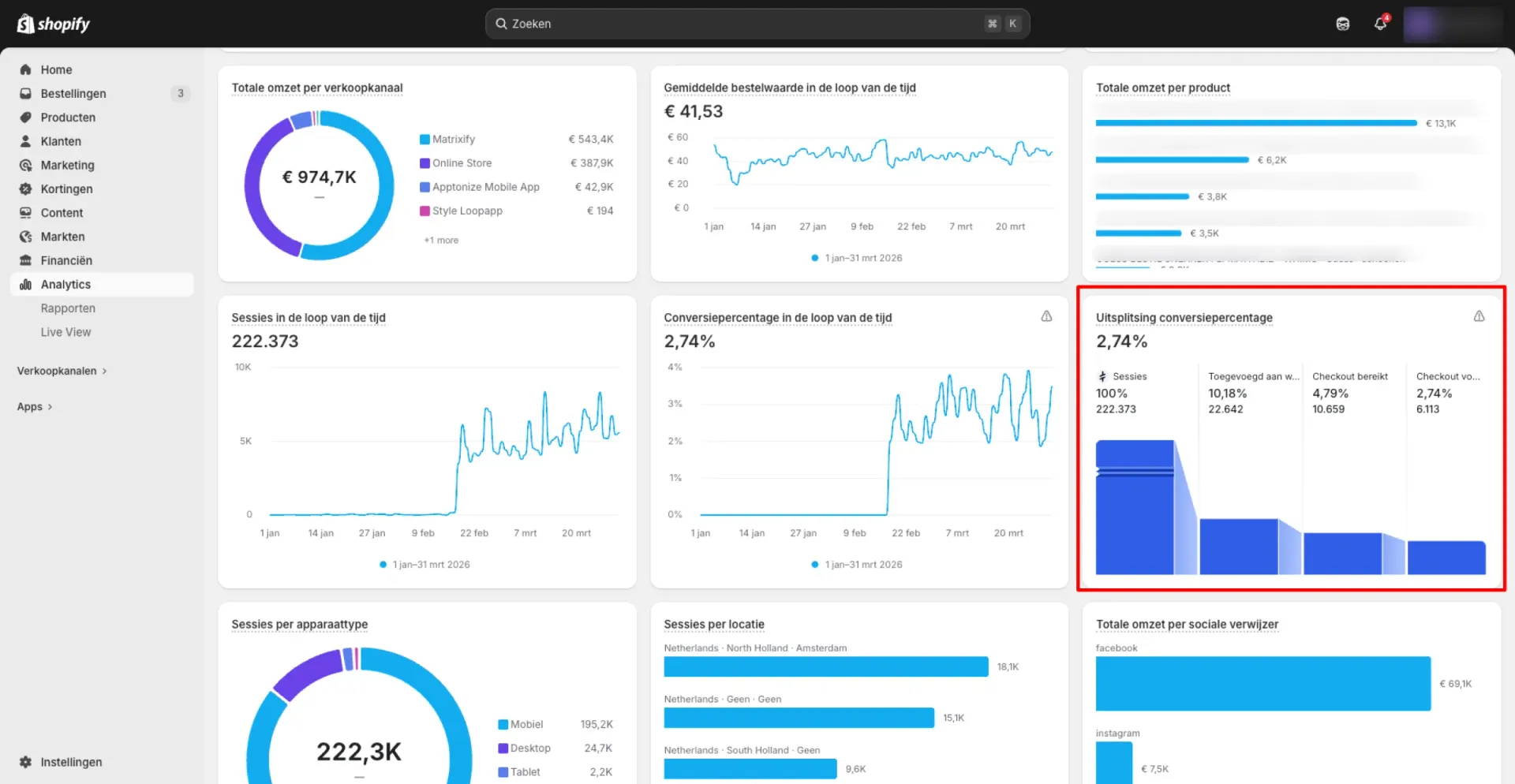Open Home in the sidebar
The height and width of the screenshot is (784, 1515).
[x=102, y=69]
